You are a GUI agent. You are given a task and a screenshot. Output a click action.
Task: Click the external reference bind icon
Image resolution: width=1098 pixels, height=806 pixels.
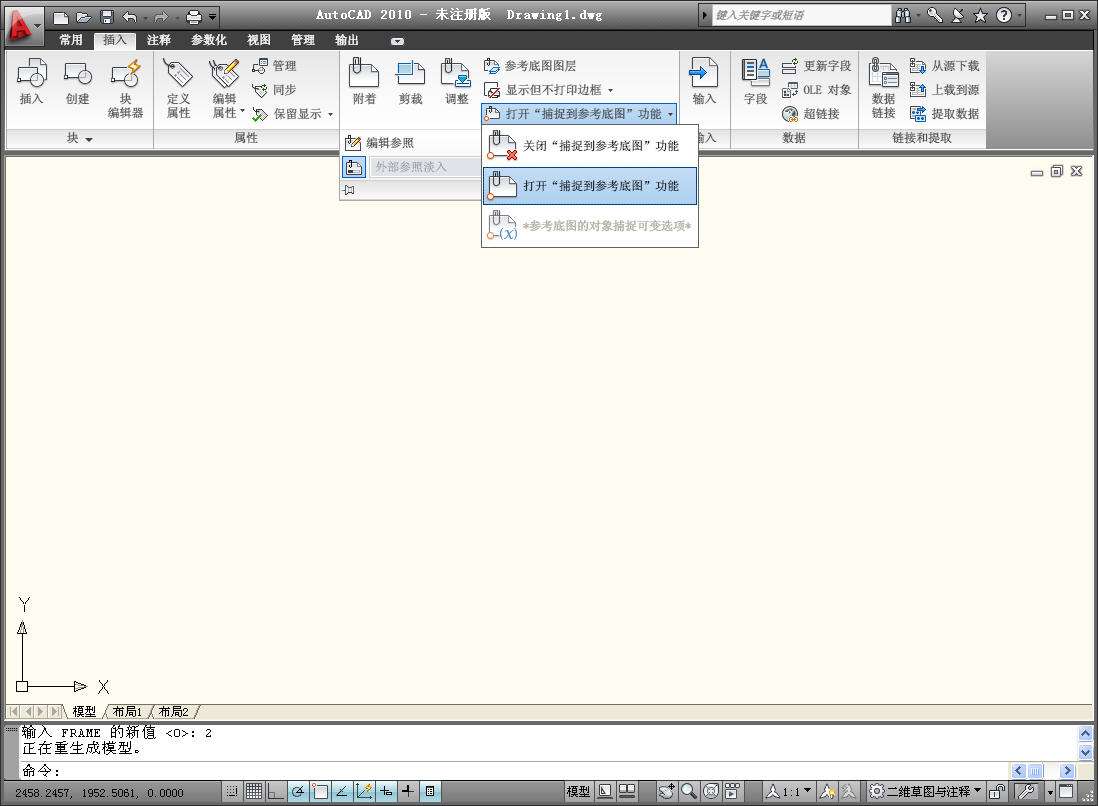pyautogui.click(x=354, y=167)
